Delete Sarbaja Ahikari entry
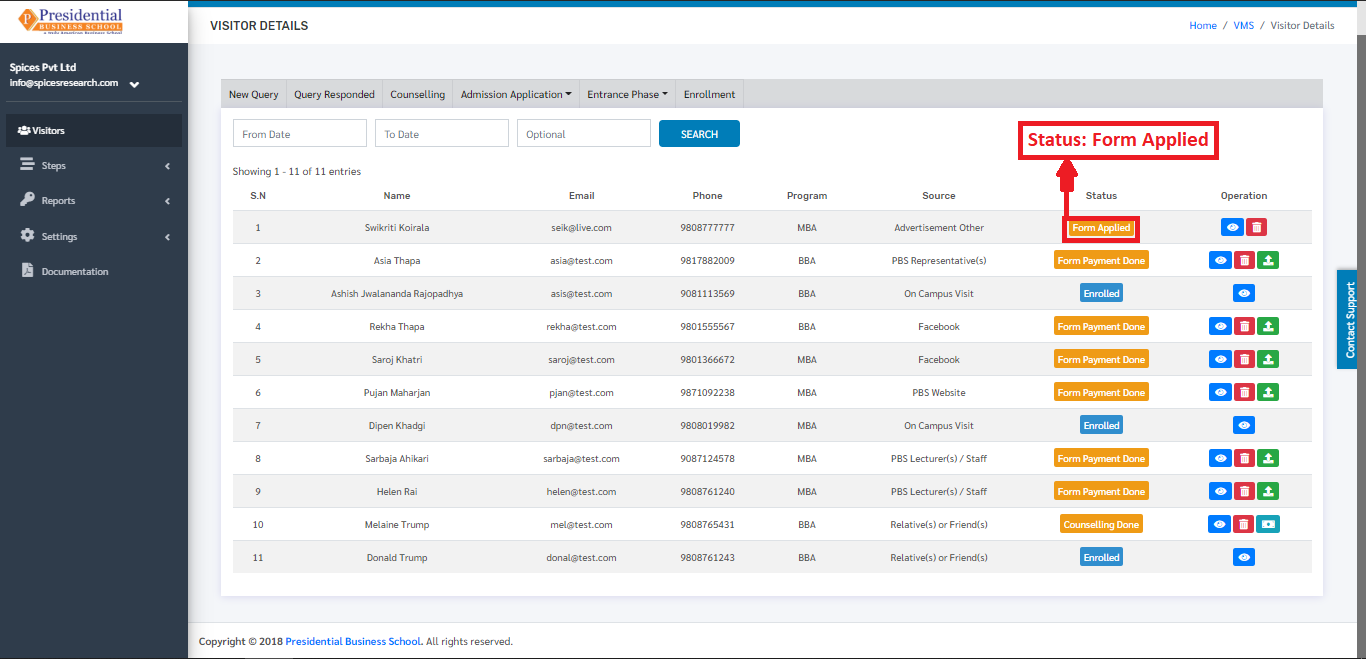The width and height of the screenshot is (1366, 659). (x=1244, y=458)
